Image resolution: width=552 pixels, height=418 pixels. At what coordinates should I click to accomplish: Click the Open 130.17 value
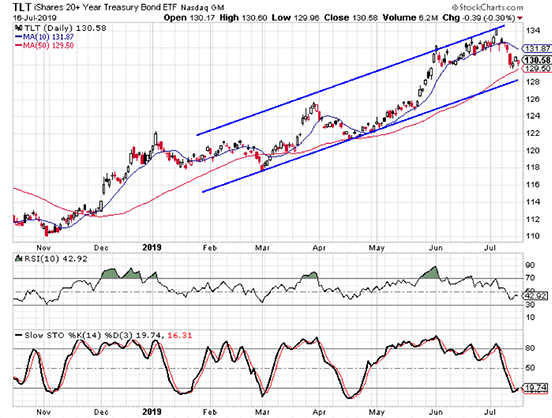(189, 18)
